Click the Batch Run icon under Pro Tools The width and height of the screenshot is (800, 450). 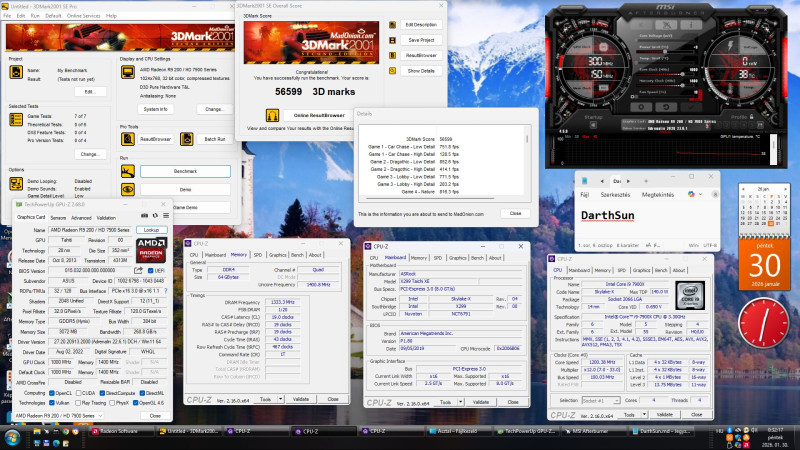187,139
